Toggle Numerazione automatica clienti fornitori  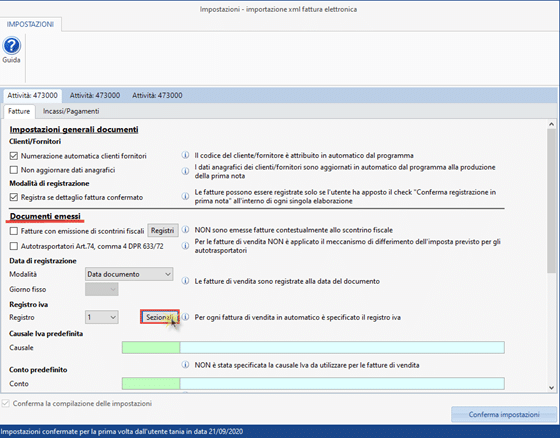click(14, 156)
